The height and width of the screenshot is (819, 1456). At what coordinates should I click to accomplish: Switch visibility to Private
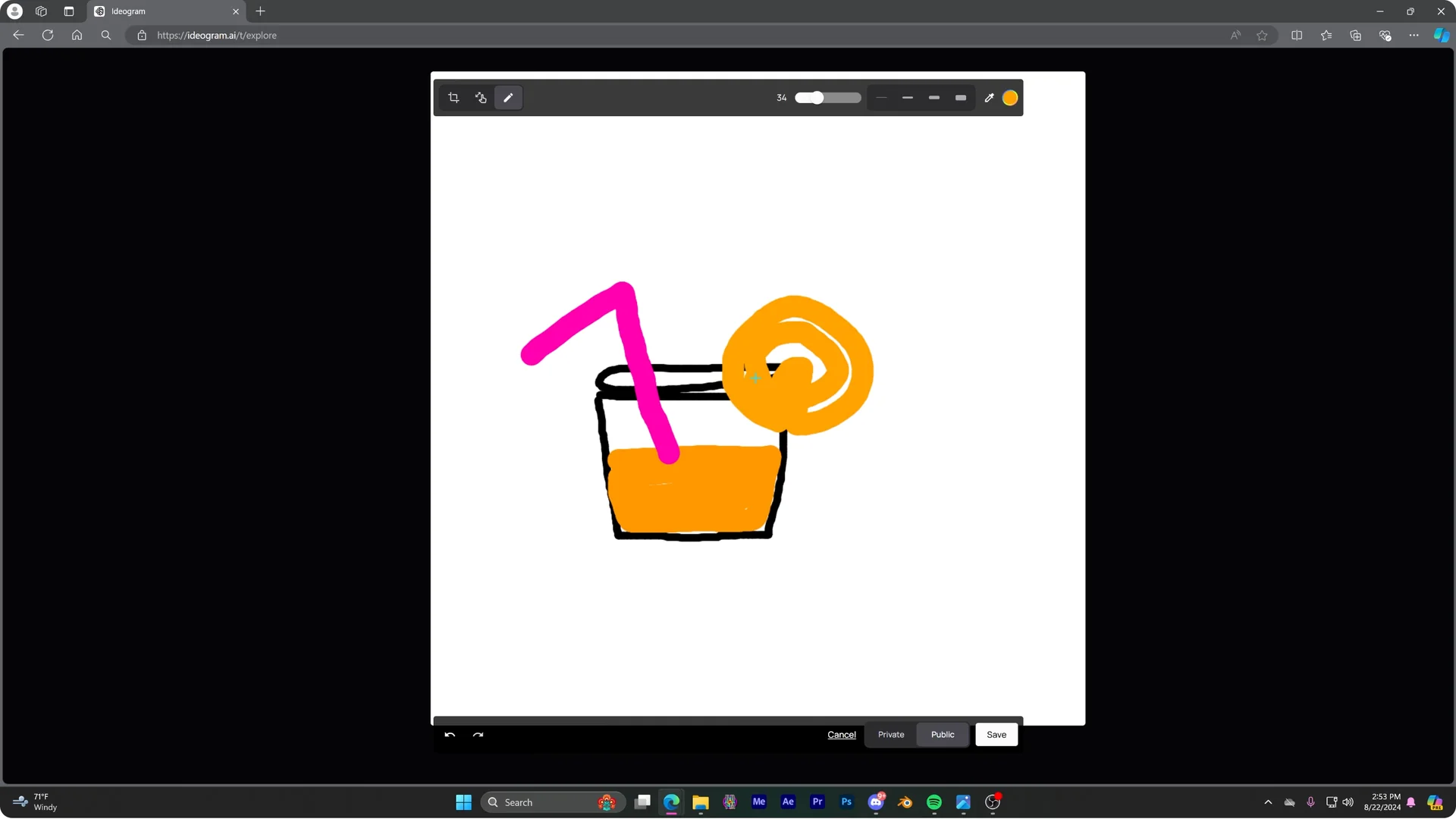click(x=890, y=734)
